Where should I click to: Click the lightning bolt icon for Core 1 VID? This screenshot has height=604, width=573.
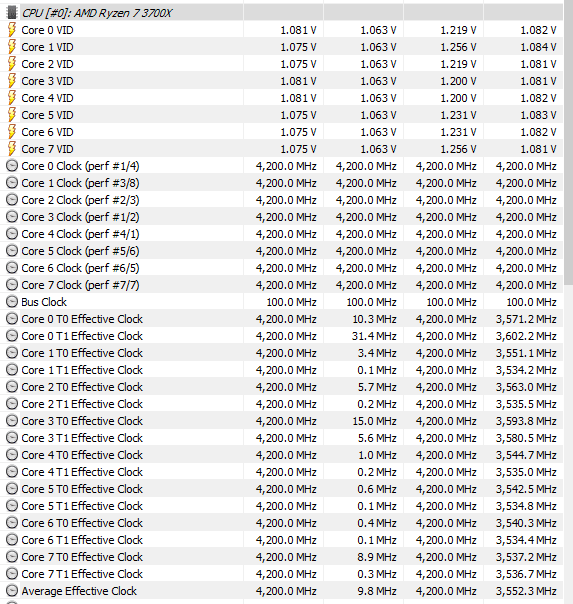(x=12, y=47)
